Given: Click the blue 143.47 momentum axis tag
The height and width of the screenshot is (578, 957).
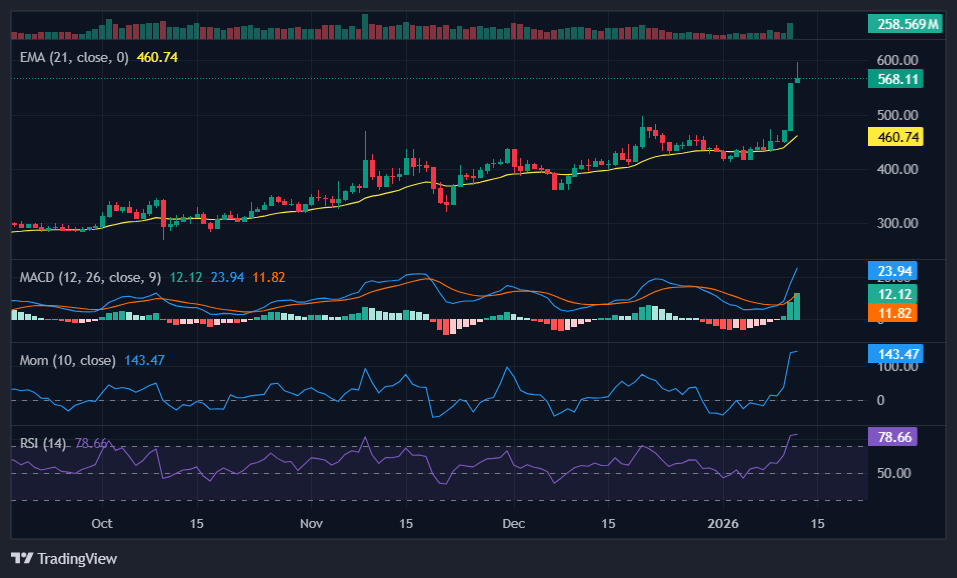Looking at the screenshot, I should click(895, 354).
